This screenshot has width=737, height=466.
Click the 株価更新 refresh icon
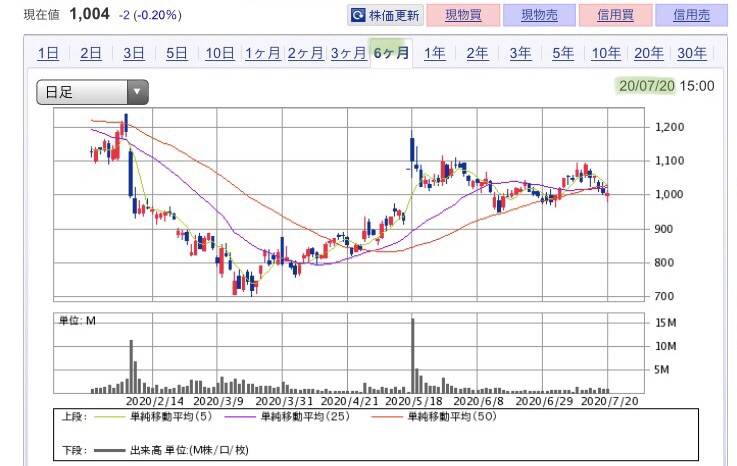point(358,16)
